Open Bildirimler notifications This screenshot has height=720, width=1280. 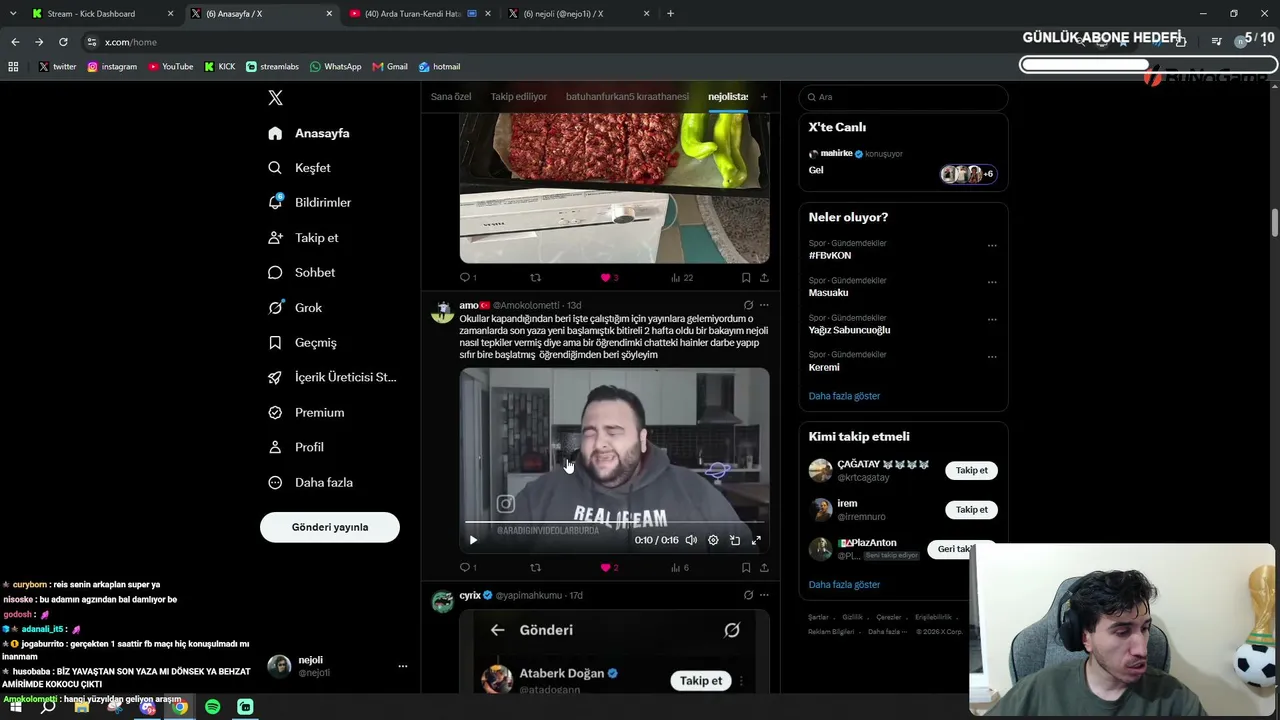pyautogui.click(x=309, y=203)
